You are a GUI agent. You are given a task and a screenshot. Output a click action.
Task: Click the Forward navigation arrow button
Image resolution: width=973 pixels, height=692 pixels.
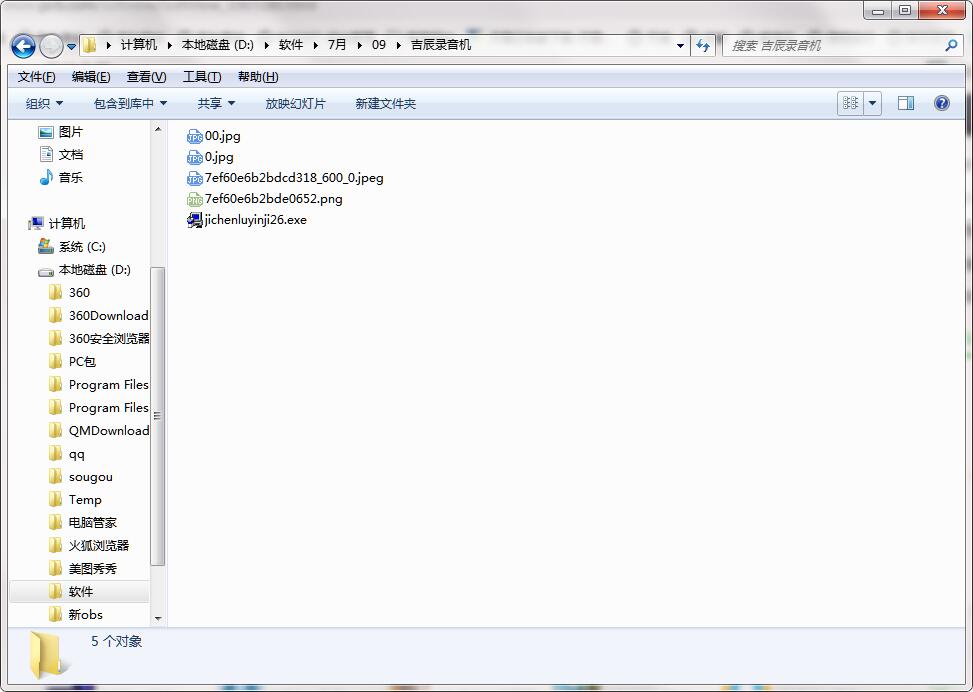pyautogui.click(x=51, y=46)
